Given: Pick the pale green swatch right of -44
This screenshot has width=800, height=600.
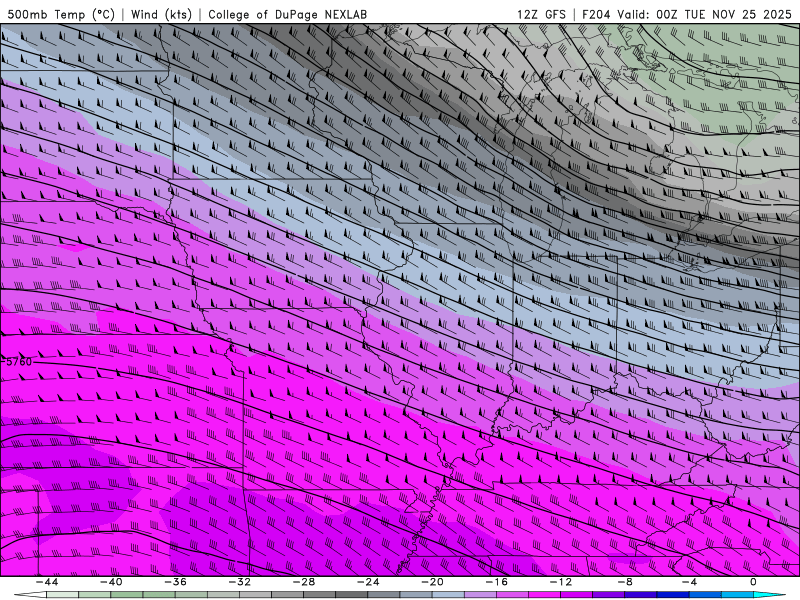Looking at the screenshot, I should pyautogui.click(x=62, y=595).
